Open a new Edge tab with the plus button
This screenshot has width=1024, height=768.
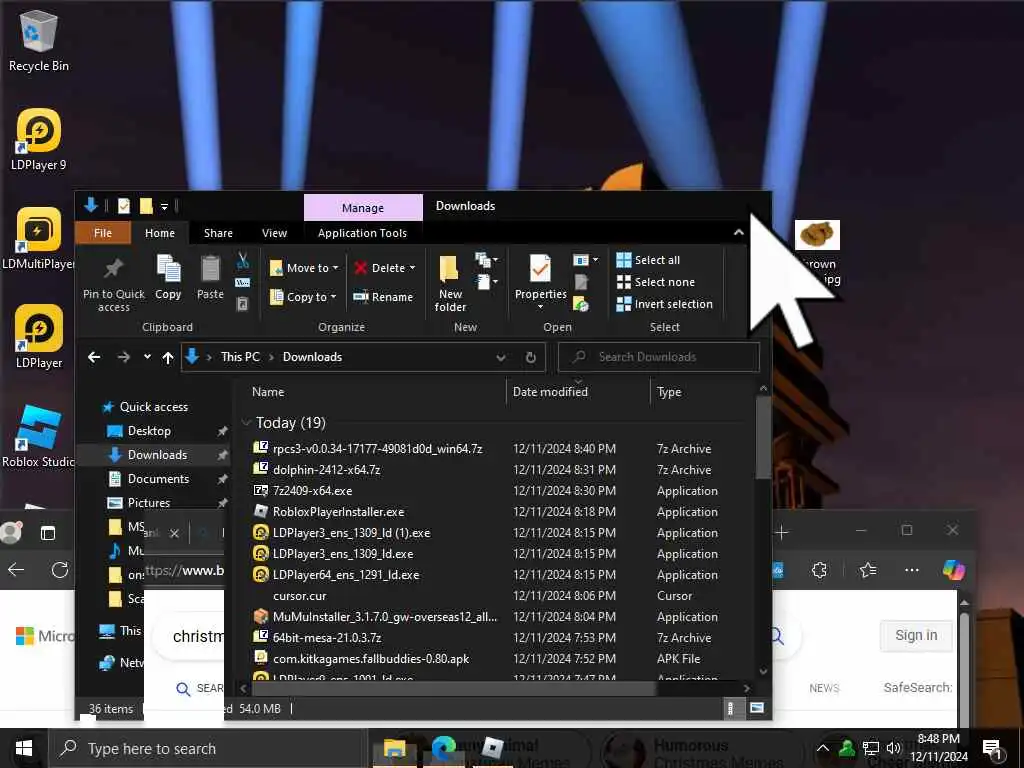[782, 532]
